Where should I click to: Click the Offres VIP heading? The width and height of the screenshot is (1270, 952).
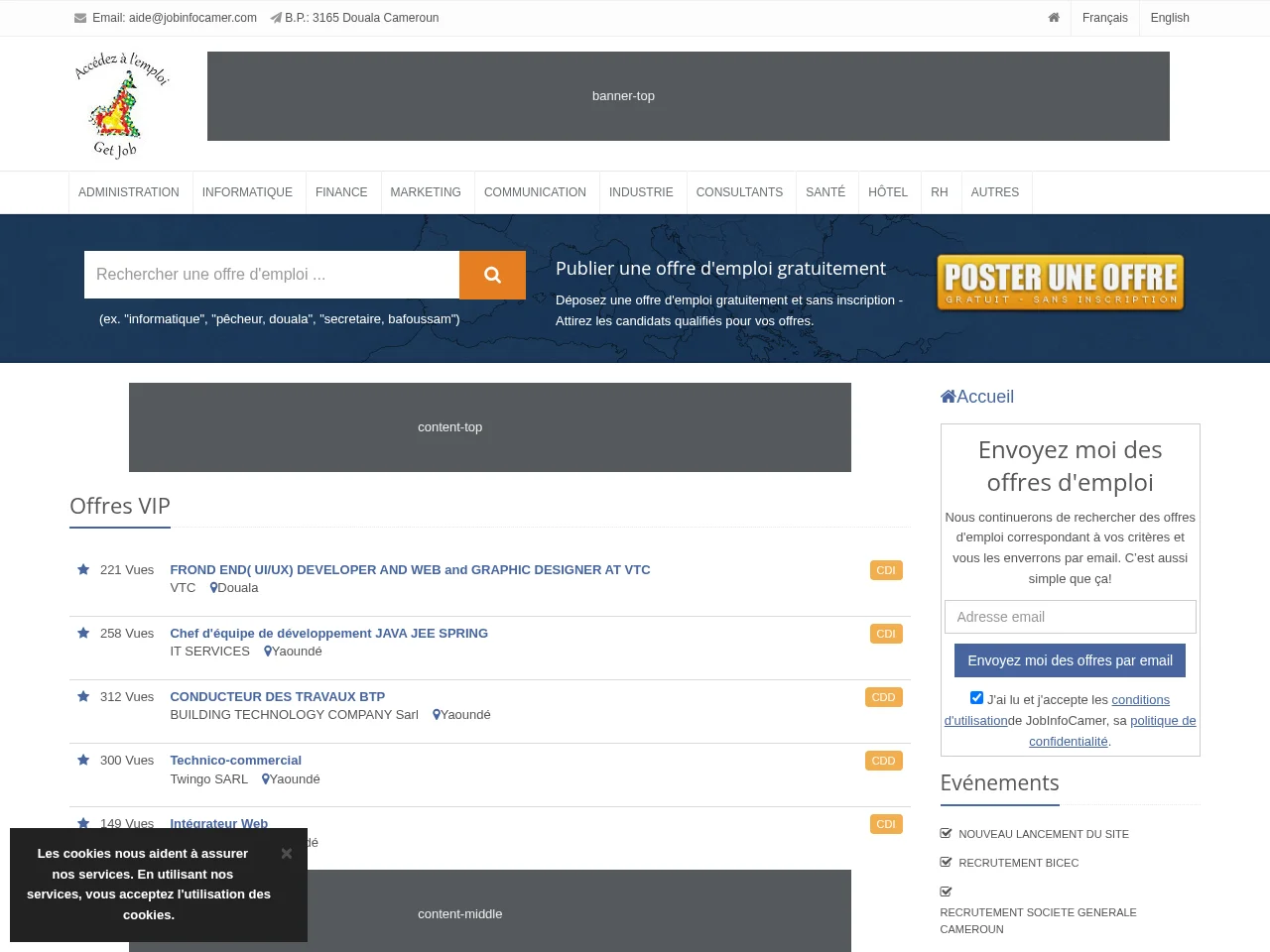click(120, 506)
